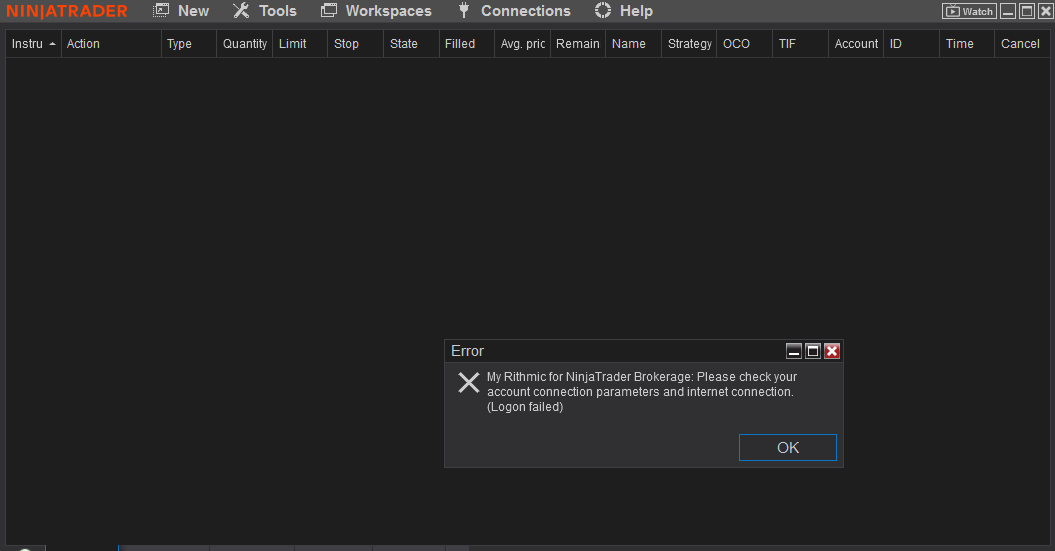Sort by Action column

[x=111, y=44]
